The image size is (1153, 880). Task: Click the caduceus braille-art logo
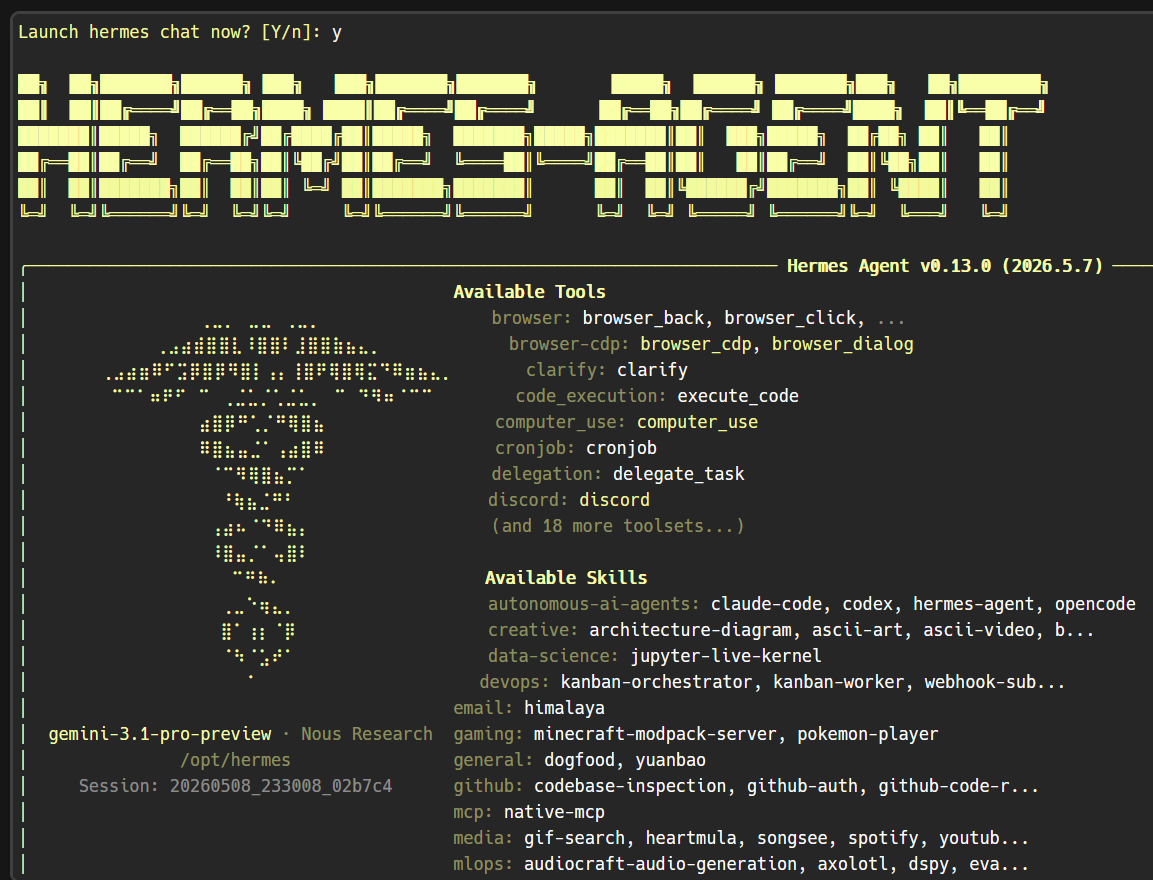[276, 500]
